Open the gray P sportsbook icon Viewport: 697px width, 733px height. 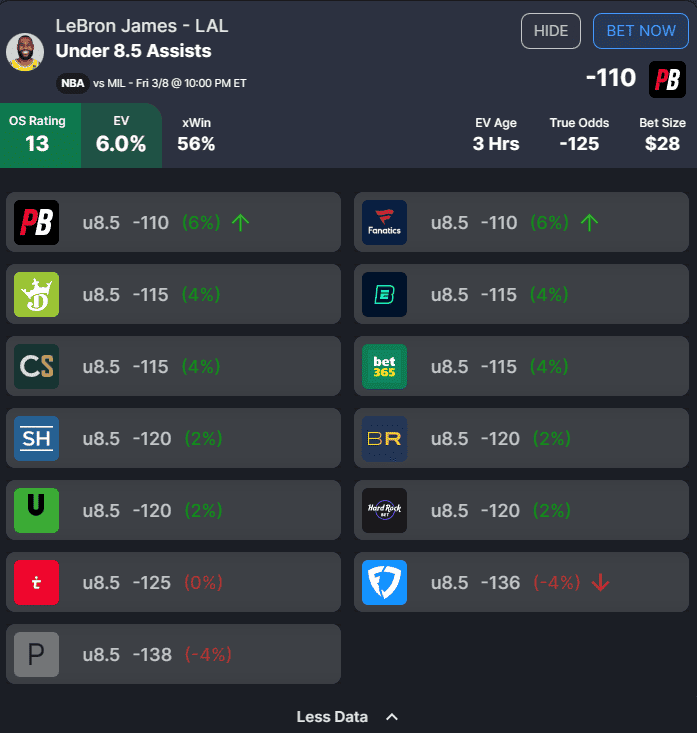click(x=36, y=654)
